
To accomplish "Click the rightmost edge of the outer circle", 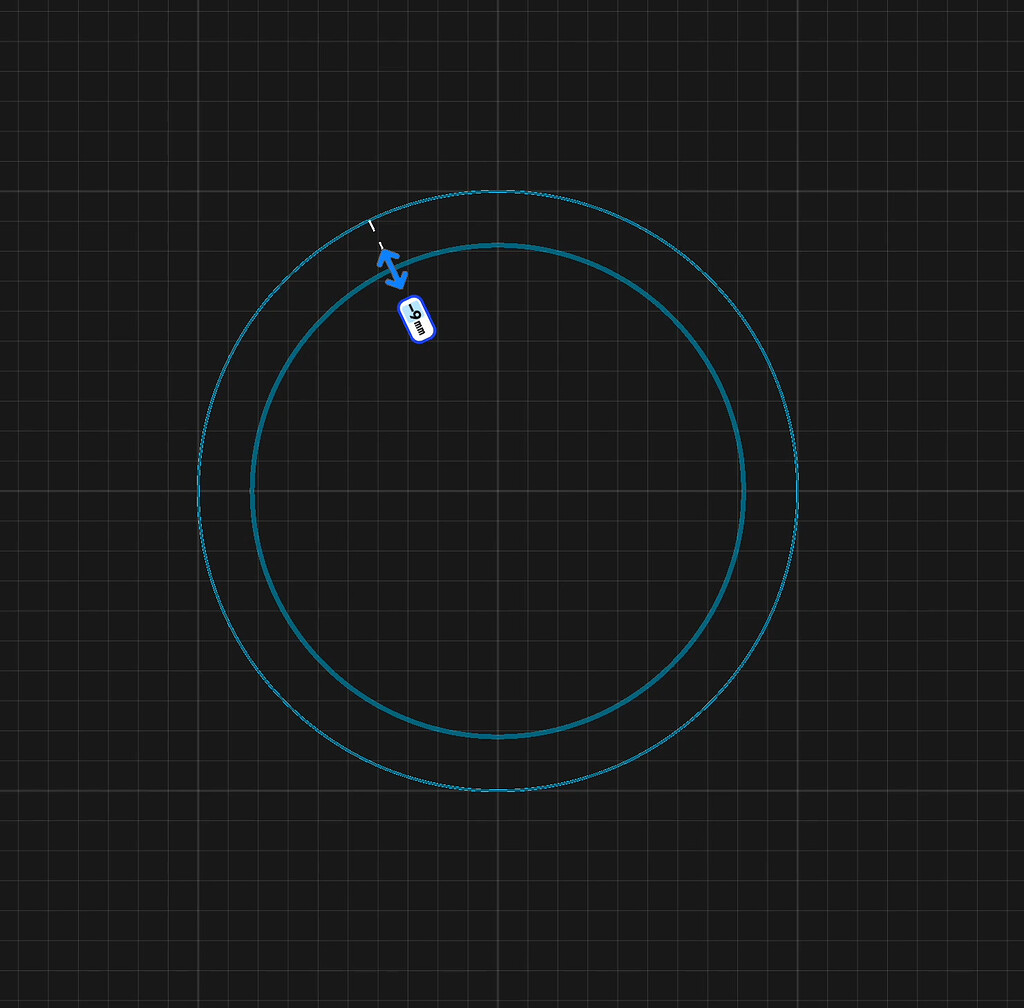I will coord(798,490).
